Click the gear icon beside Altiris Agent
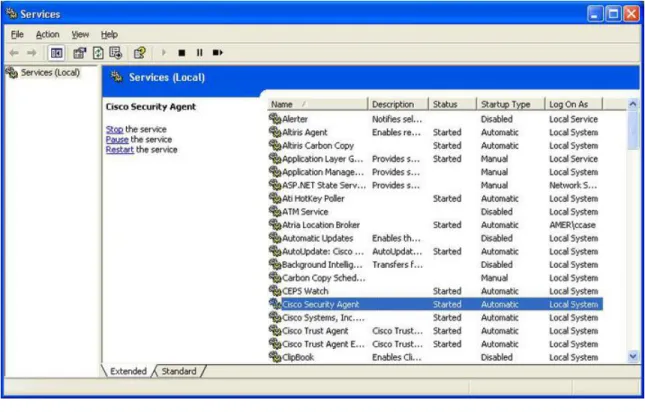This screenshot has width=645, height=412. [274, 132]
